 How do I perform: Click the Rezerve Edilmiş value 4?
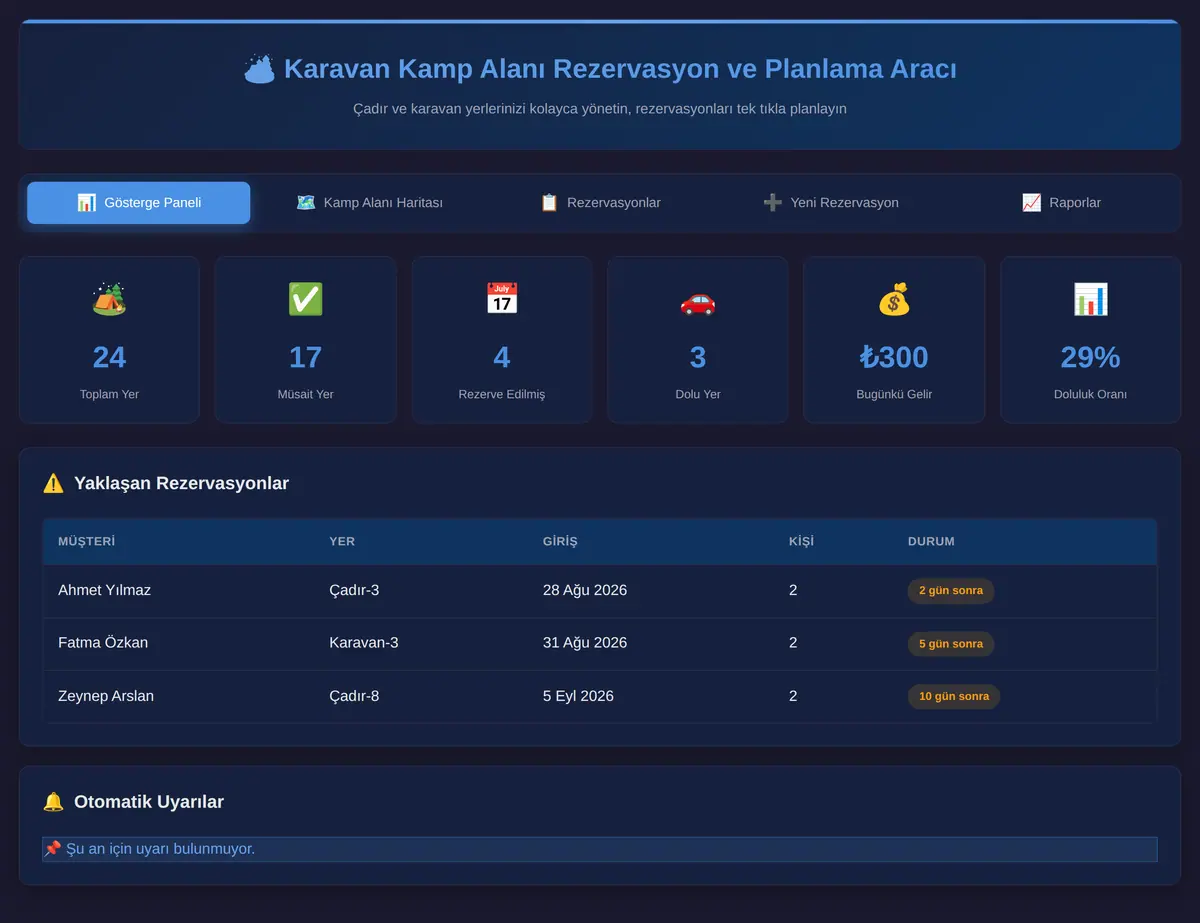click(502, 357)
